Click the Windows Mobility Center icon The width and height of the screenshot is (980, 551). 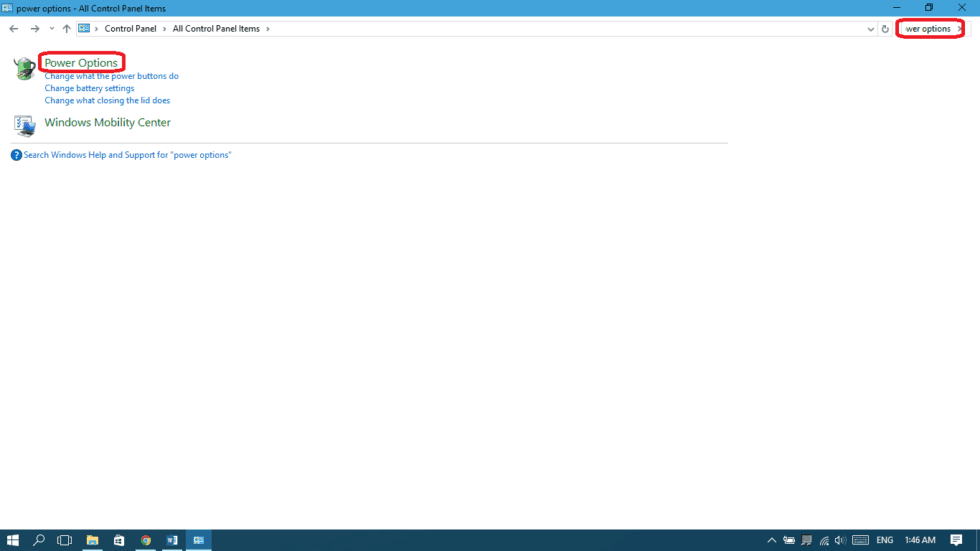pos(24,124)
